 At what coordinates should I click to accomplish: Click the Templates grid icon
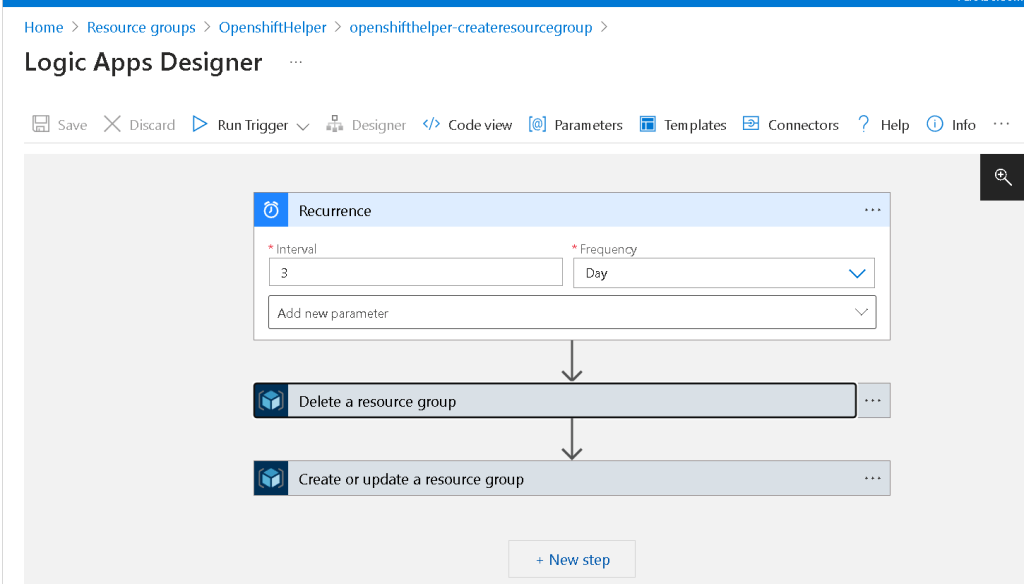pos(647,124)
